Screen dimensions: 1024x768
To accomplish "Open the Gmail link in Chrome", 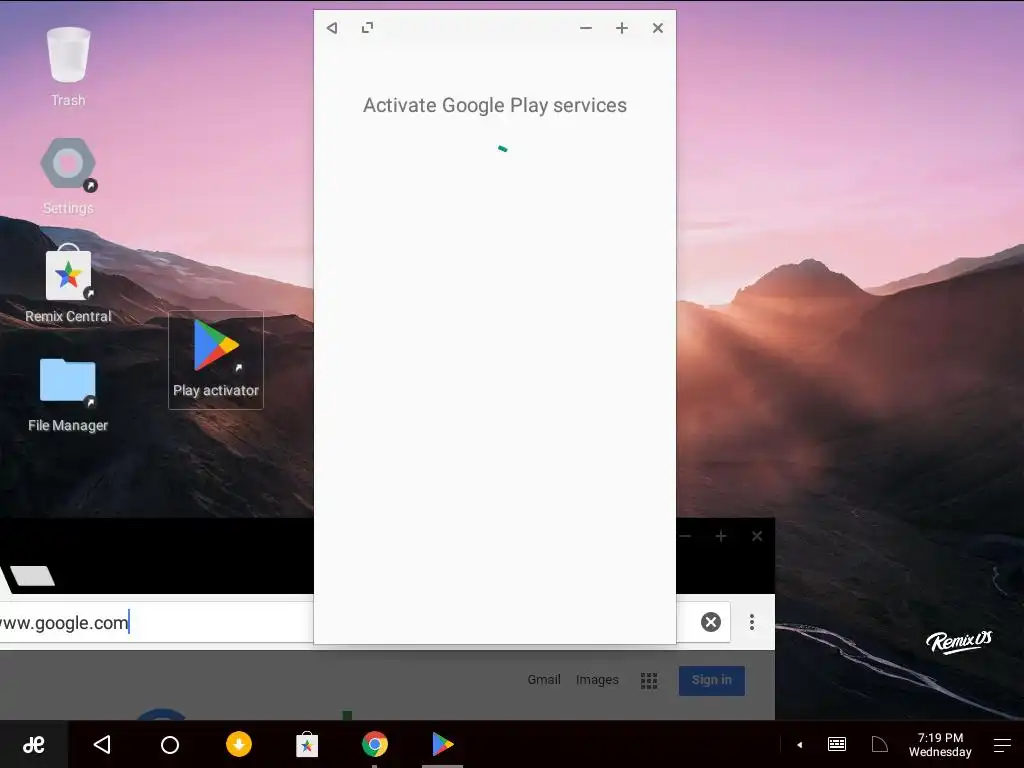I will 544,680.
